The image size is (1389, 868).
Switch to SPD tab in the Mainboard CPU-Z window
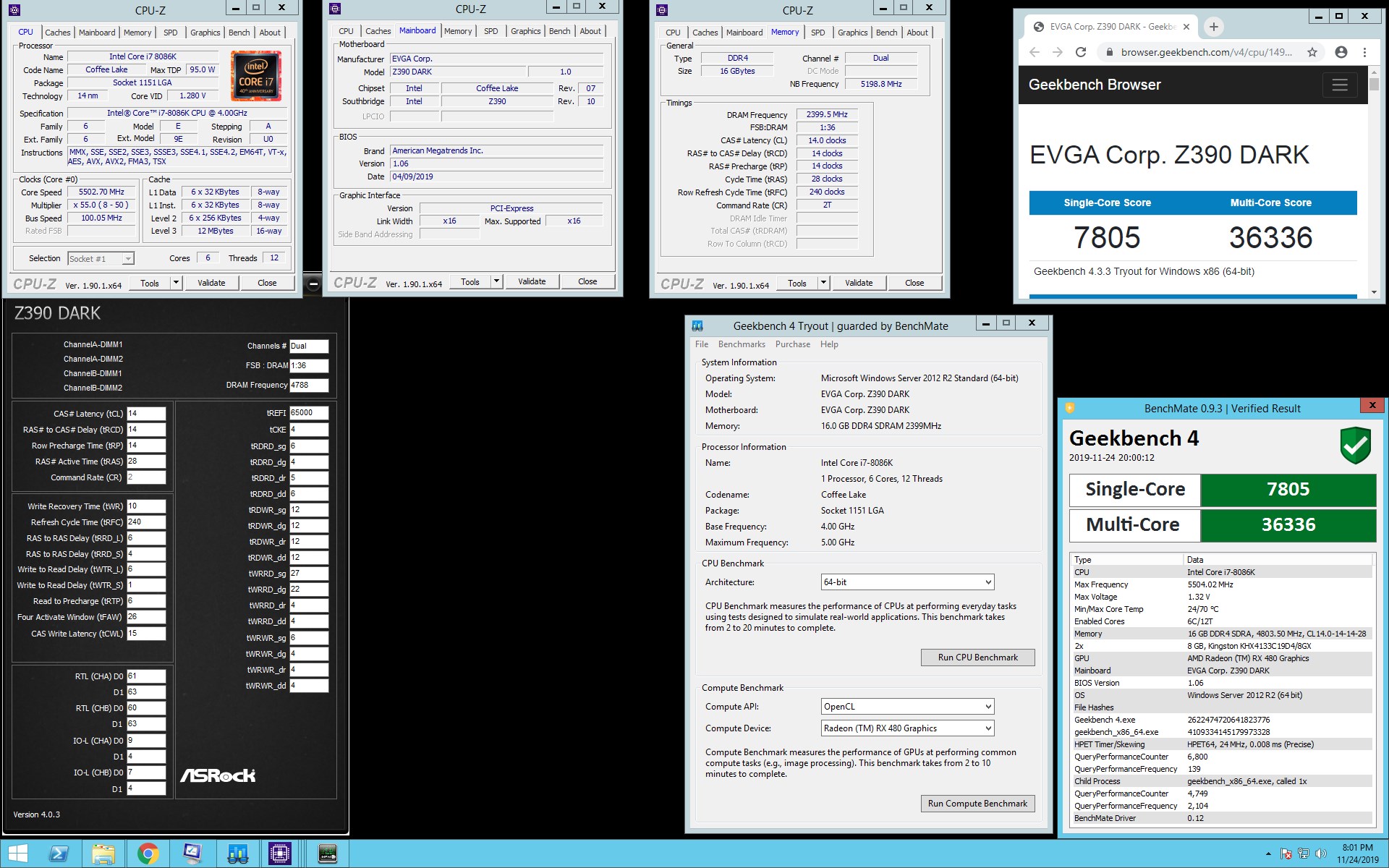pos(490,31)
